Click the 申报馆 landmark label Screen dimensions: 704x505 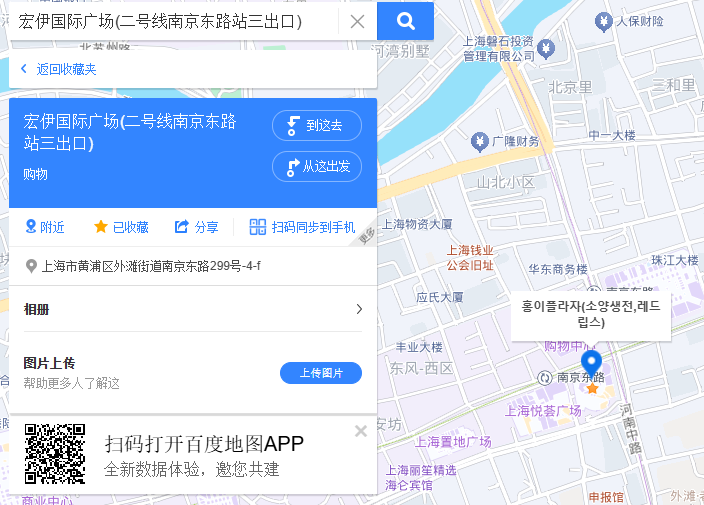[606, 497]
